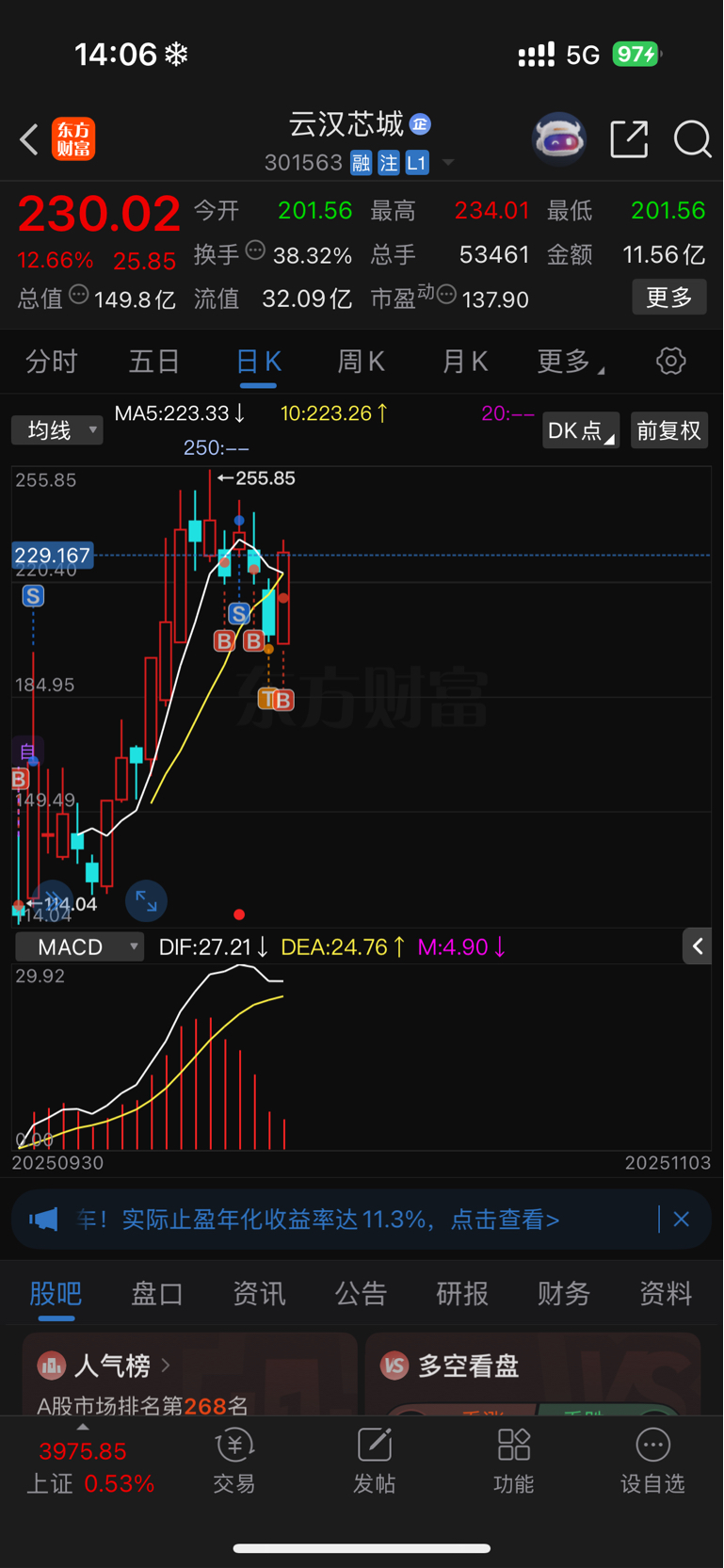Open the promotion link 点击查看
The image size is (724, 1568).
tap(506, 1220)
